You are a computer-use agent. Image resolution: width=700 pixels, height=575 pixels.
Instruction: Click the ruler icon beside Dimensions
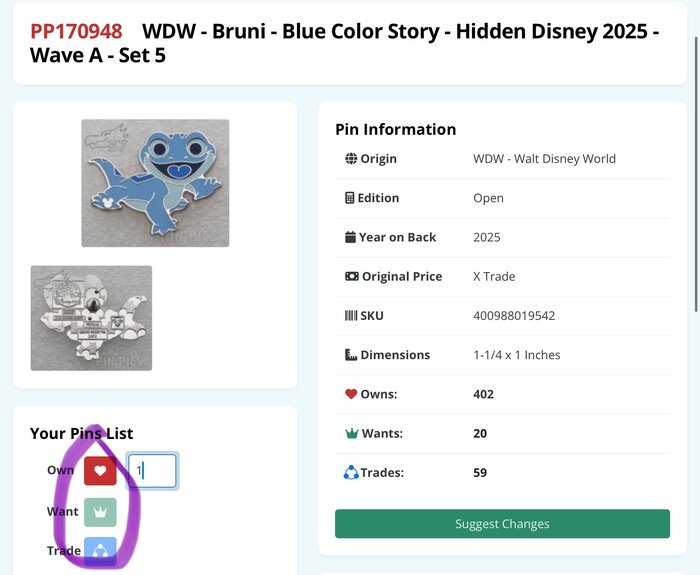coord(350,355)
